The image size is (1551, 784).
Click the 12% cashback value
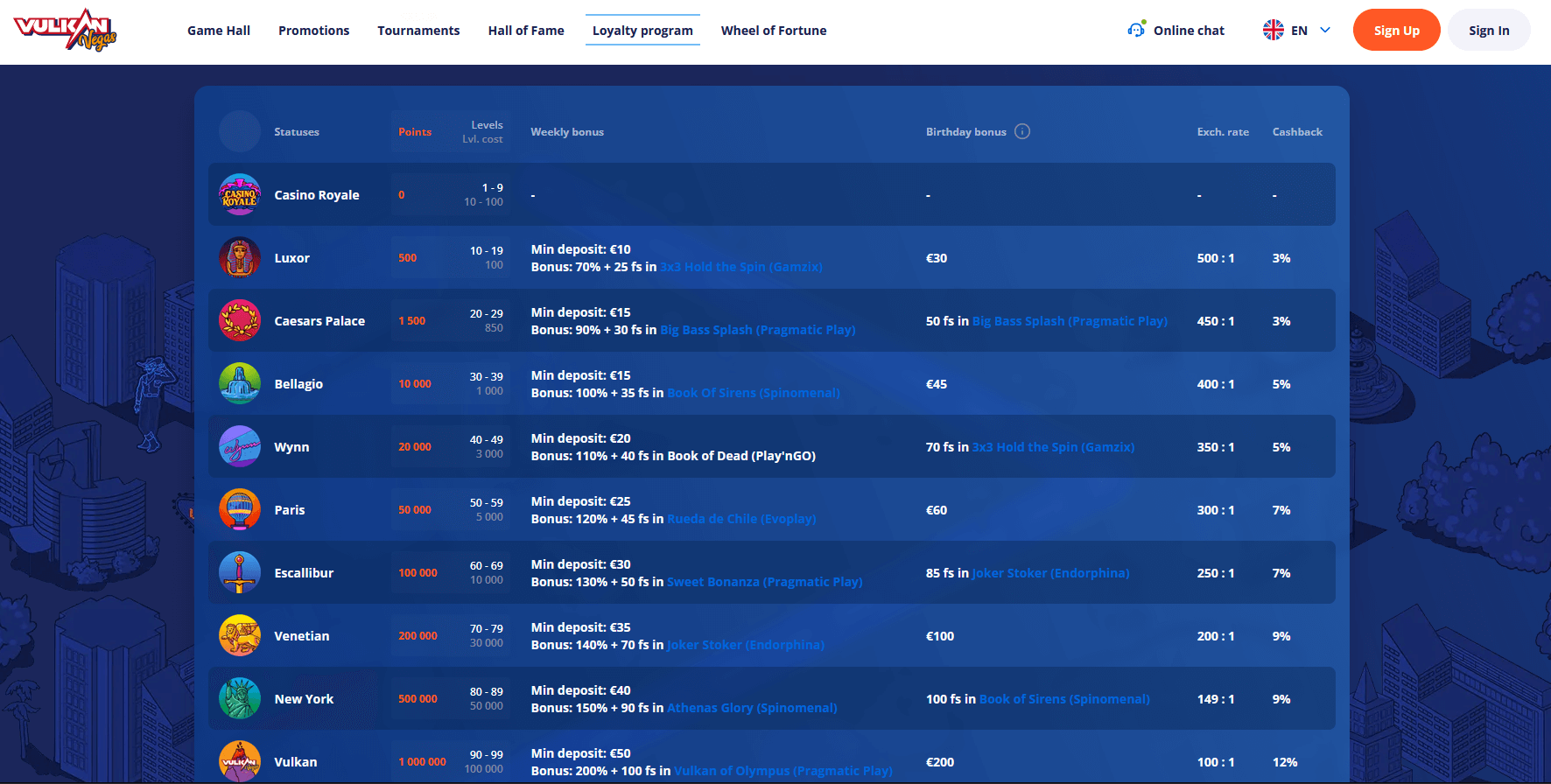1285,762
